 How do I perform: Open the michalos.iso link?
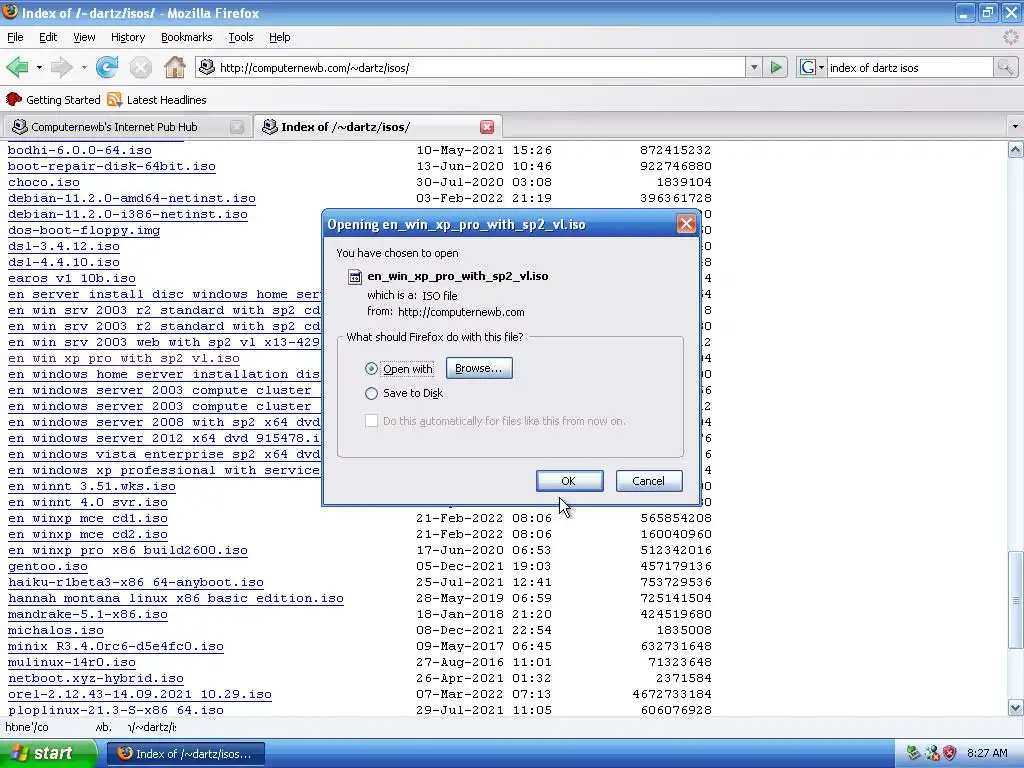pyautogui.click(x=56, y=630)
